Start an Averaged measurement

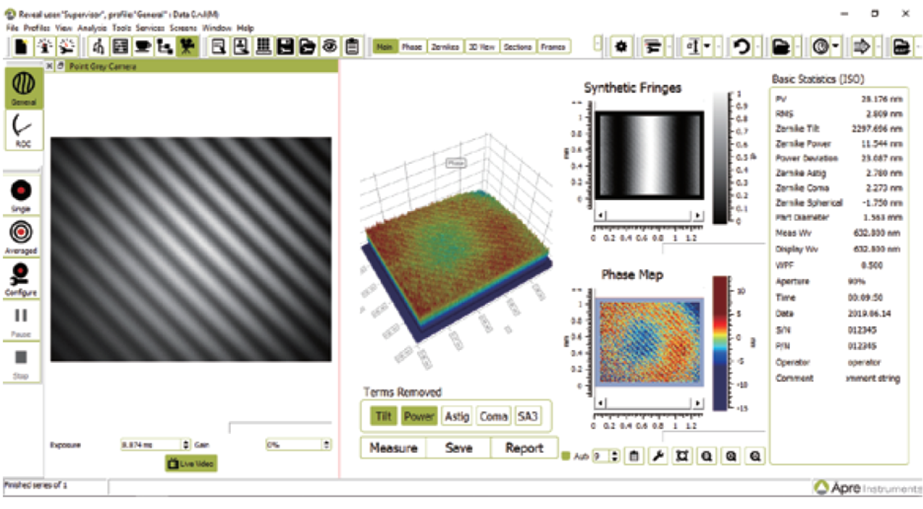tap(22, 236)
